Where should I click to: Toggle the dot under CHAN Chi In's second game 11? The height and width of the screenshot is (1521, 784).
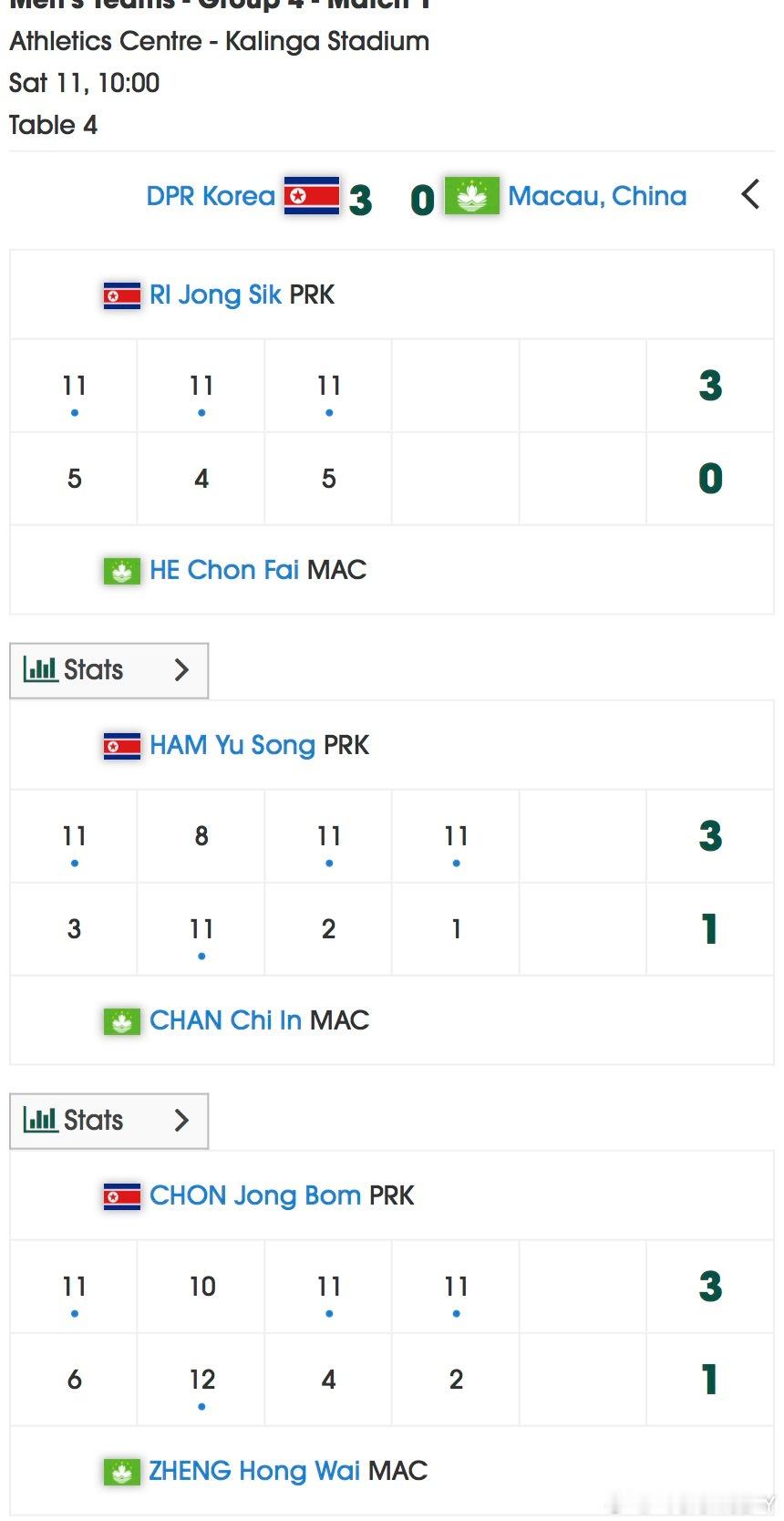(201, 956)
